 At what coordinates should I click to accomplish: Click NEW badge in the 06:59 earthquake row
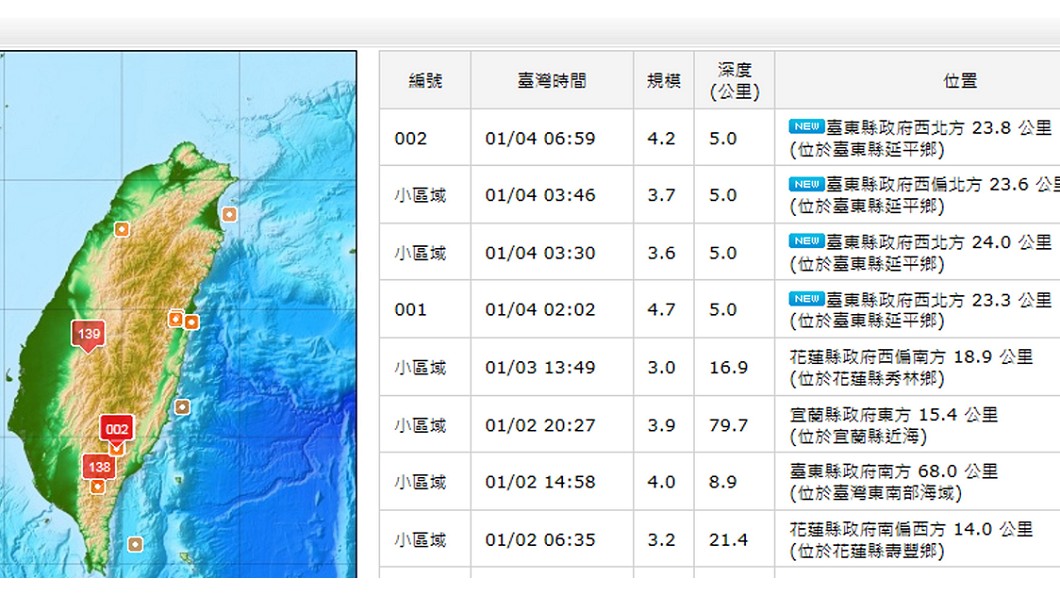point(806,126)
